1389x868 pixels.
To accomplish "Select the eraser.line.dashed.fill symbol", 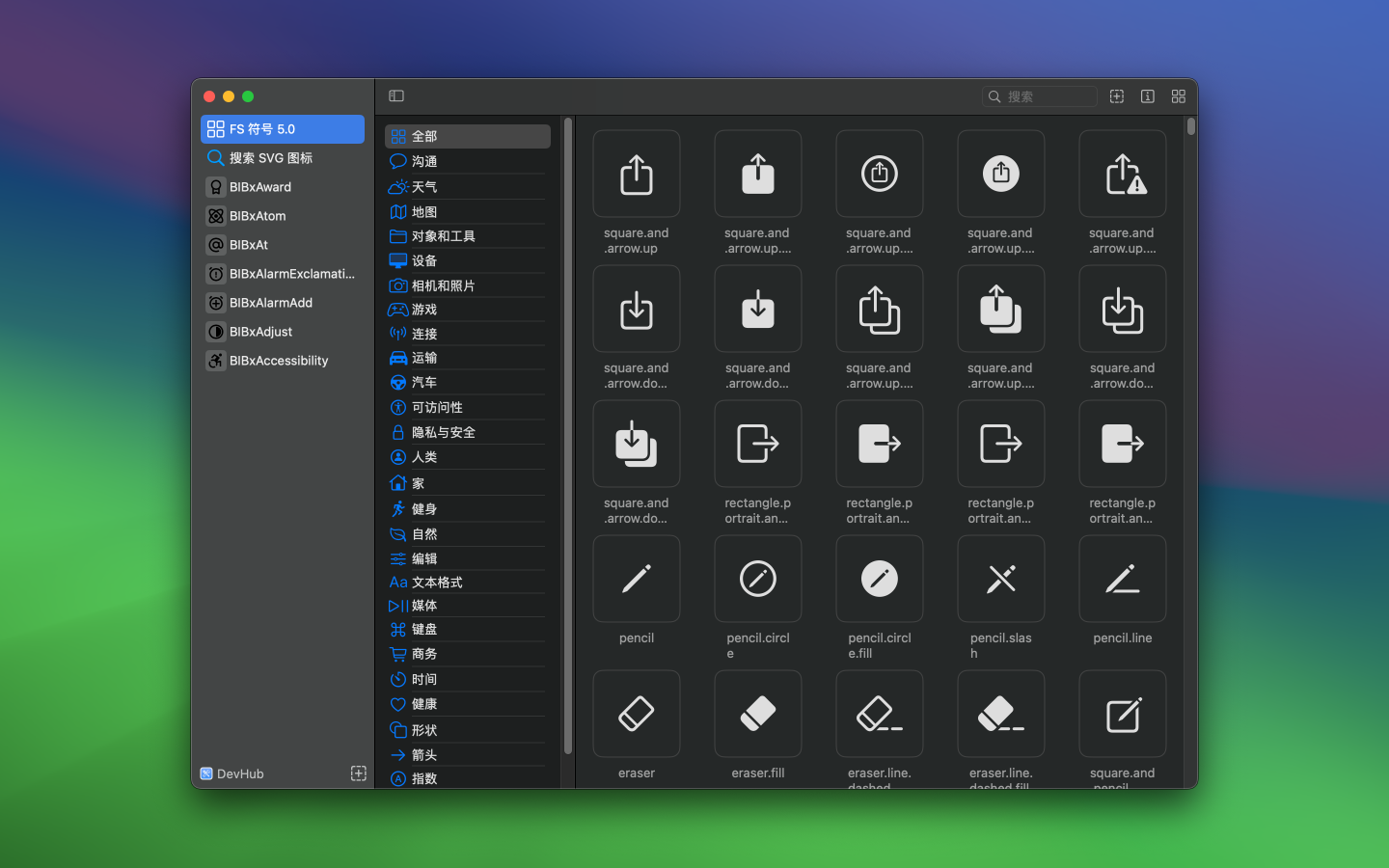I will (x=1001, y=714).
